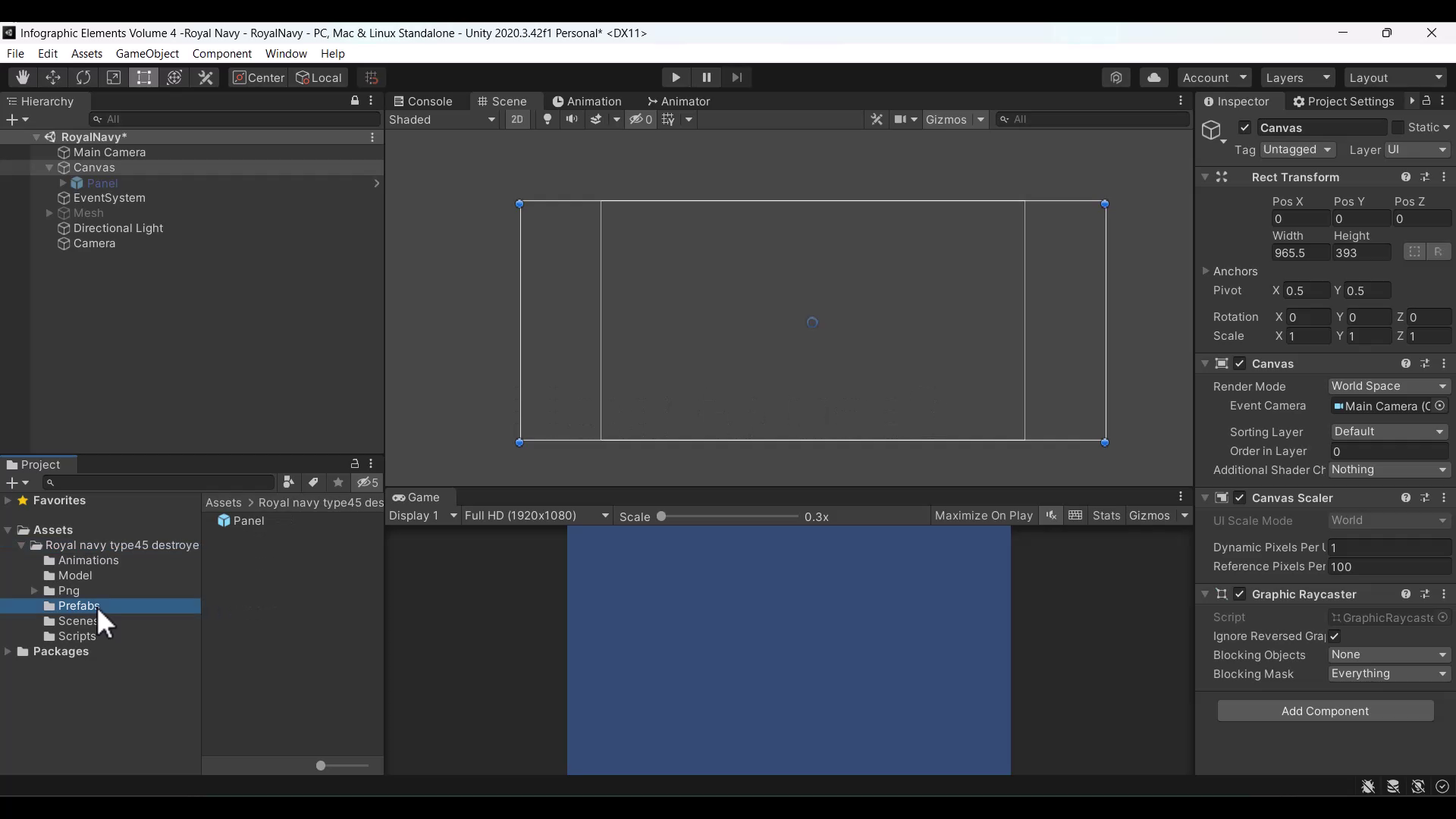Open Sorting Layer dropdown
The width and height of the screenshot is (1456, 819).
[1389, 431]
